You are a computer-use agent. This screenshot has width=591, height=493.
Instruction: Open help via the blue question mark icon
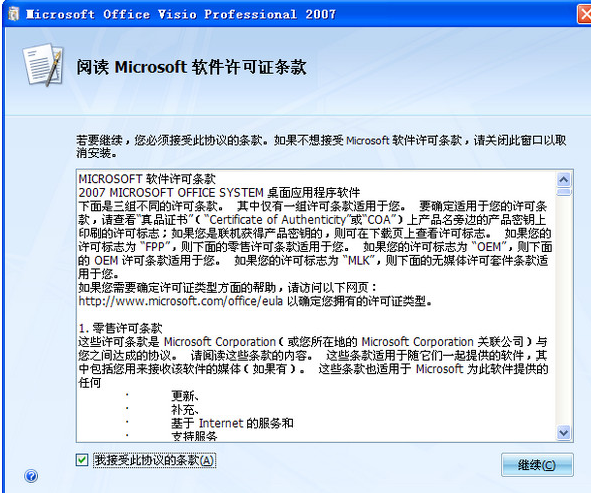click(x=31, y=476)
